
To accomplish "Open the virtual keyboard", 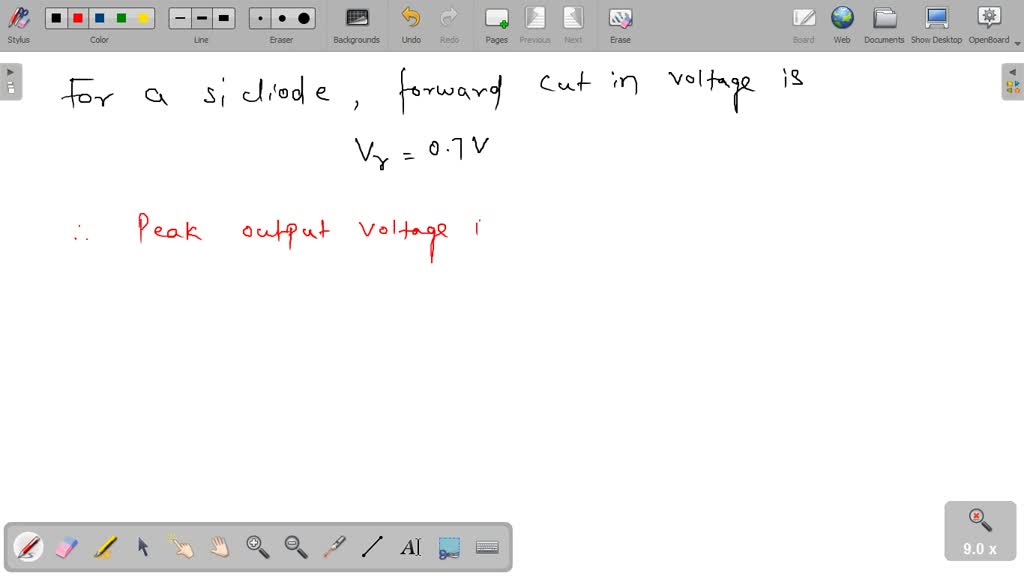I will 487,547.
